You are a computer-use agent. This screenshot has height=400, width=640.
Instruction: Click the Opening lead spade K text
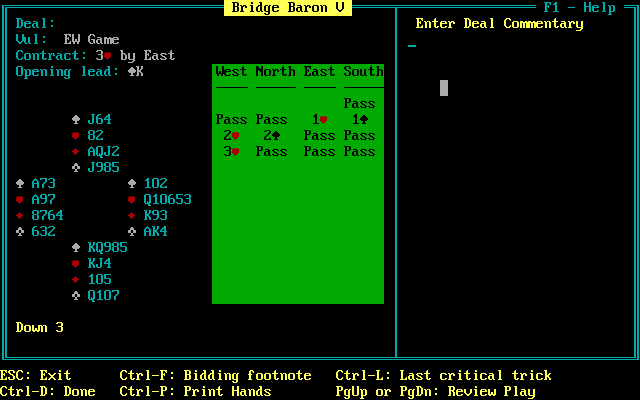[x=80, y=72]
